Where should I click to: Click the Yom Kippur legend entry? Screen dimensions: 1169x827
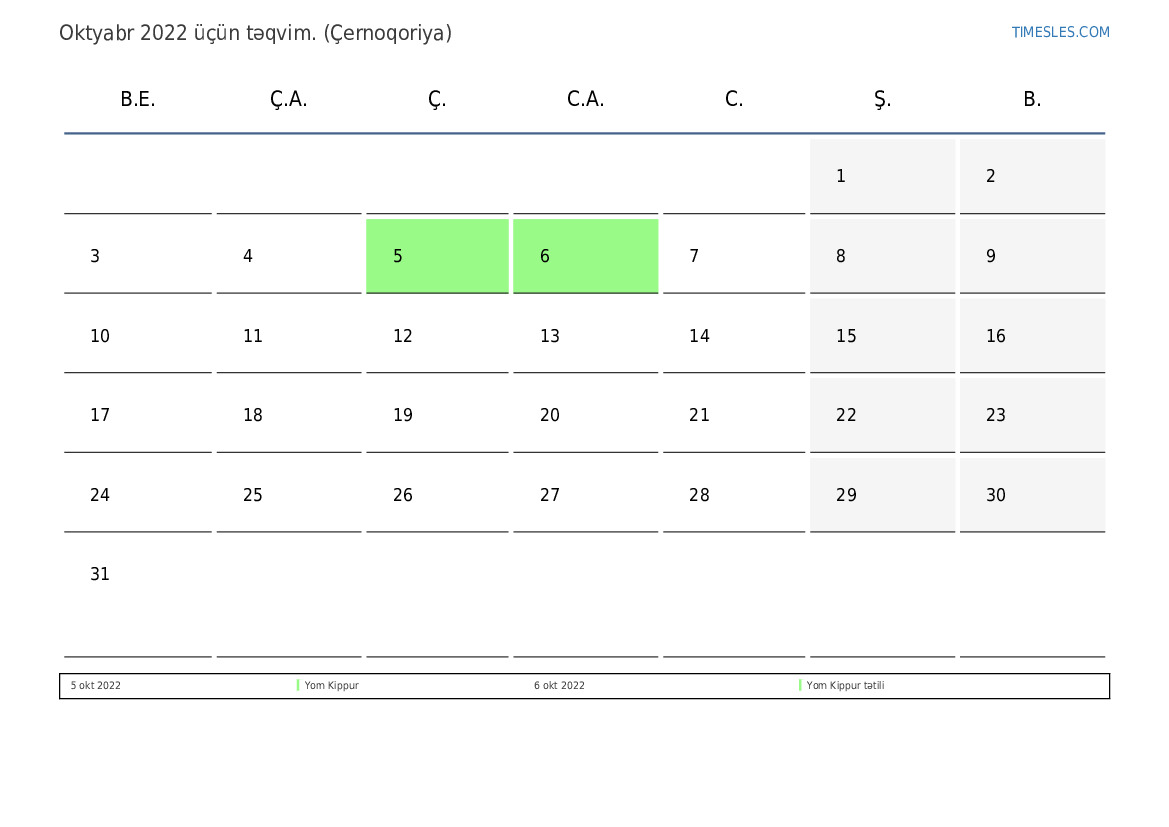(x=332, y=686)
